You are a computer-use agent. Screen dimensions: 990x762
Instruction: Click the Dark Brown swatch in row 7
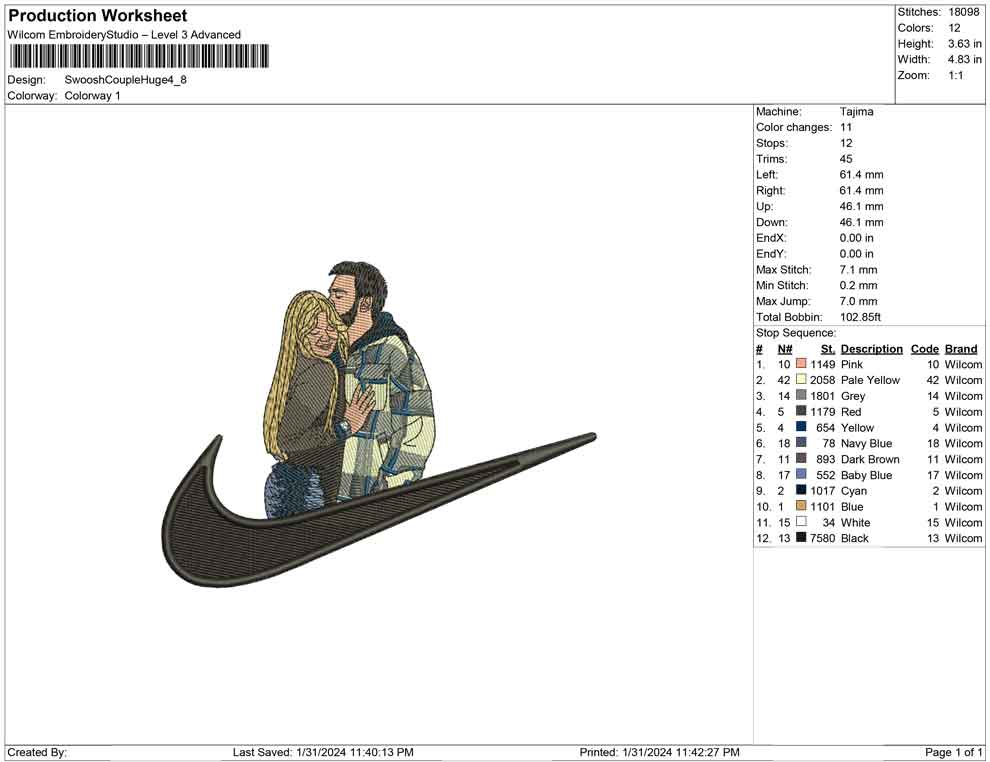coord(801,458)
